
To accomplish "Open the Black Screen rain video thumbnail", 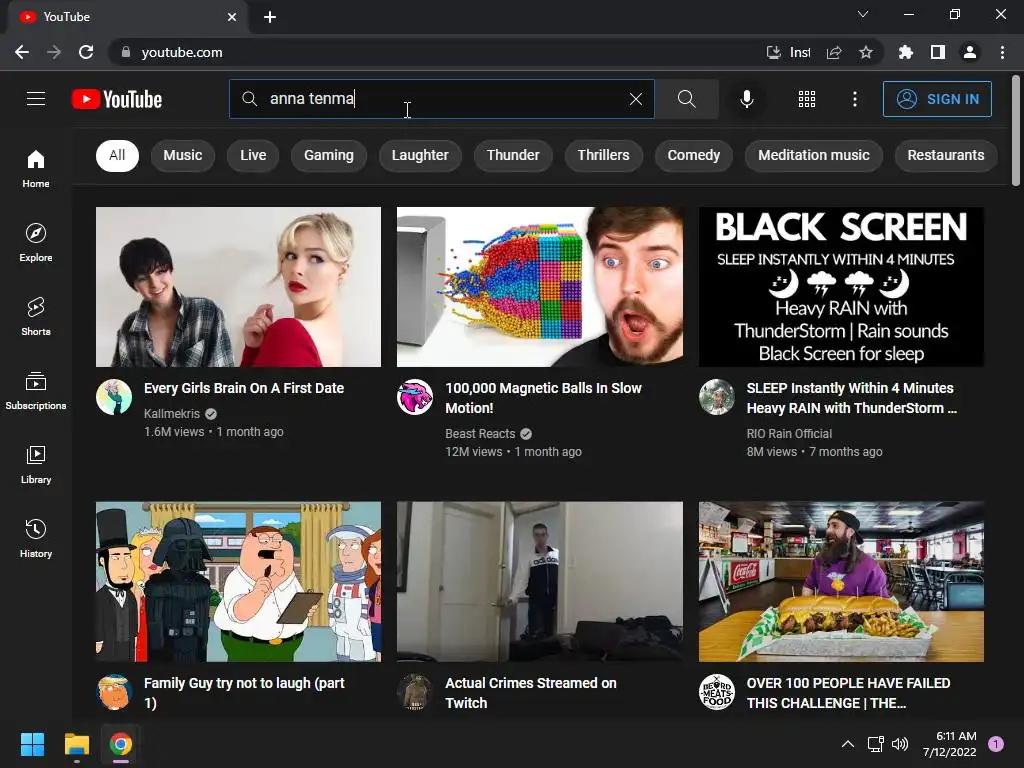I will 841,287.
